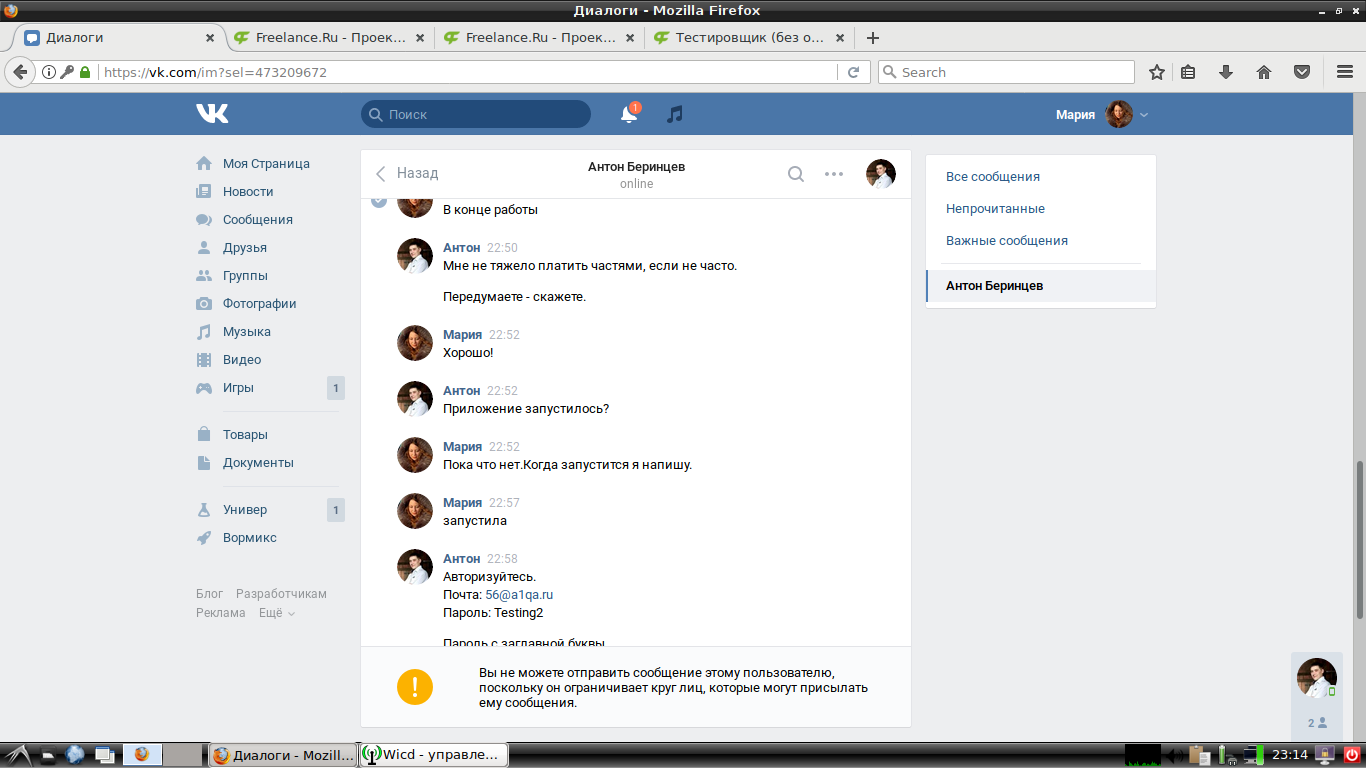Open the Wicd taskbar window button
The height and width of the screenshot is (768, 1366).
tap(434, 755)
